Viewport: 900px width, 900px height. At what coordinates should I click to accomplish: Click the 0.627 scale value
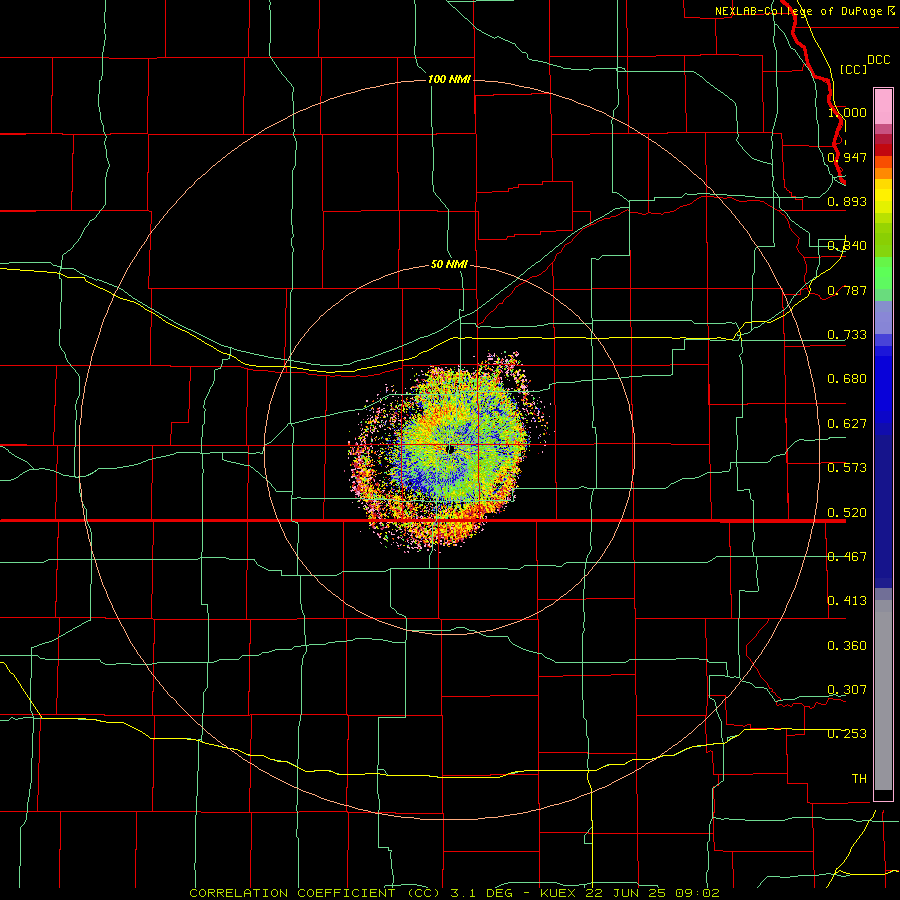pos(847,424)
